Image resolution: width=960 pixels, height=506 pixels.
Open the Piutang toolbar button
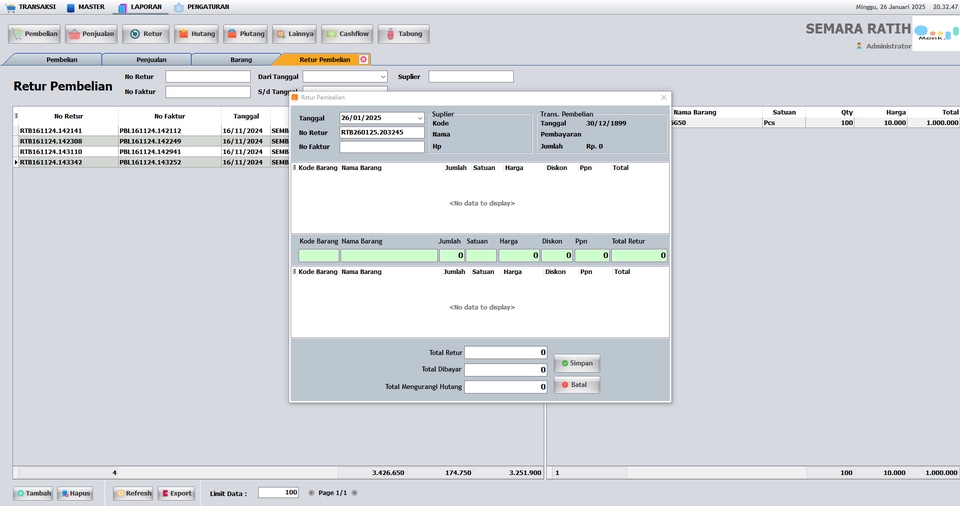pyautogui.click(x=246, y=34)
